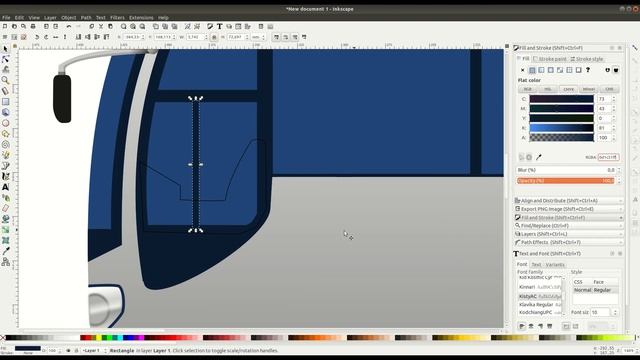Choose Radial gradient fill type
Image resolution: width=640 pixels, height=360 pixels.
pyautogui.click(x=551, y=70)
